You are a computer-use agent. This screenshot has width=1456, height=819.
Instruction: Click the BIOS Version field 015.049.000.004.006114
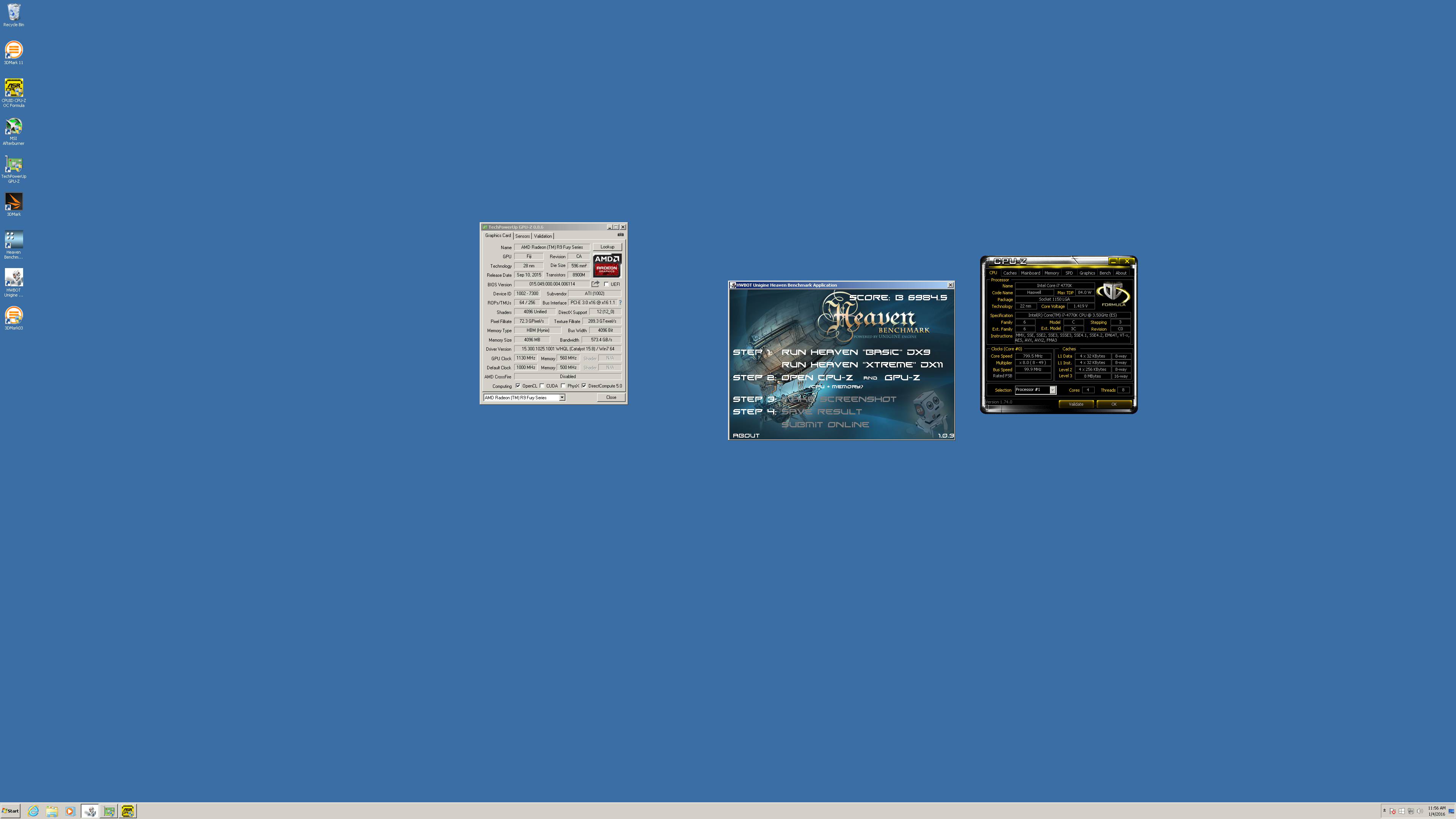552,284
